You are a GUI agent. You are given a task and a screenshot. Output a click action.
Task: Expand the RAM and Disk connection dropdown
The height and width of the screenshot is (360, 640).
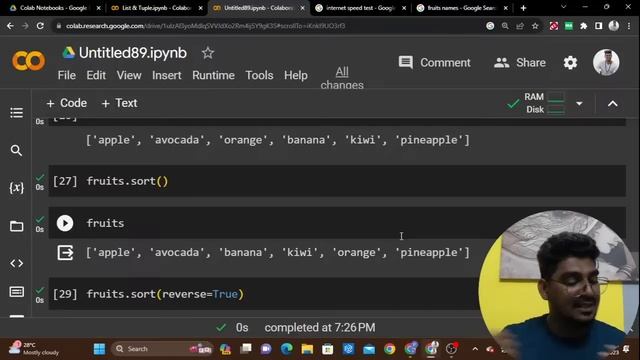click(x=579, y=104)
